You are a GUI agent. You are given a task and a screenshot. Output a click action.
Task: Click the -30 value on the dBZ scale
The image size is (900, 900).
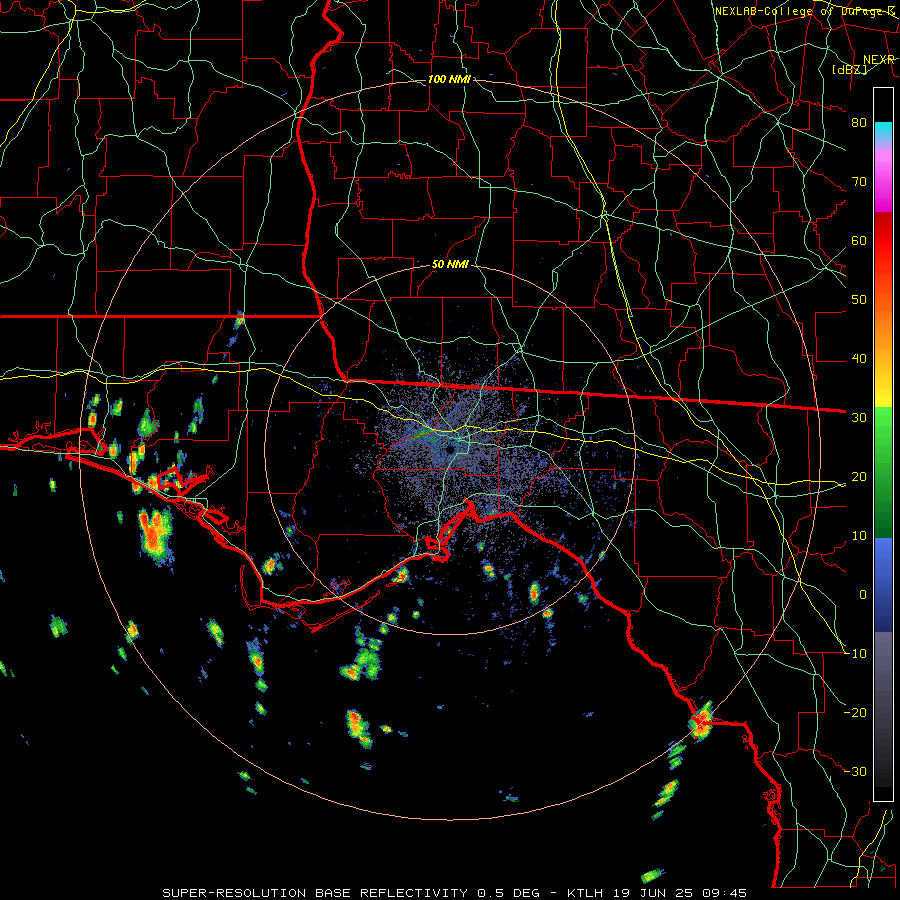(x=855, y=771)
